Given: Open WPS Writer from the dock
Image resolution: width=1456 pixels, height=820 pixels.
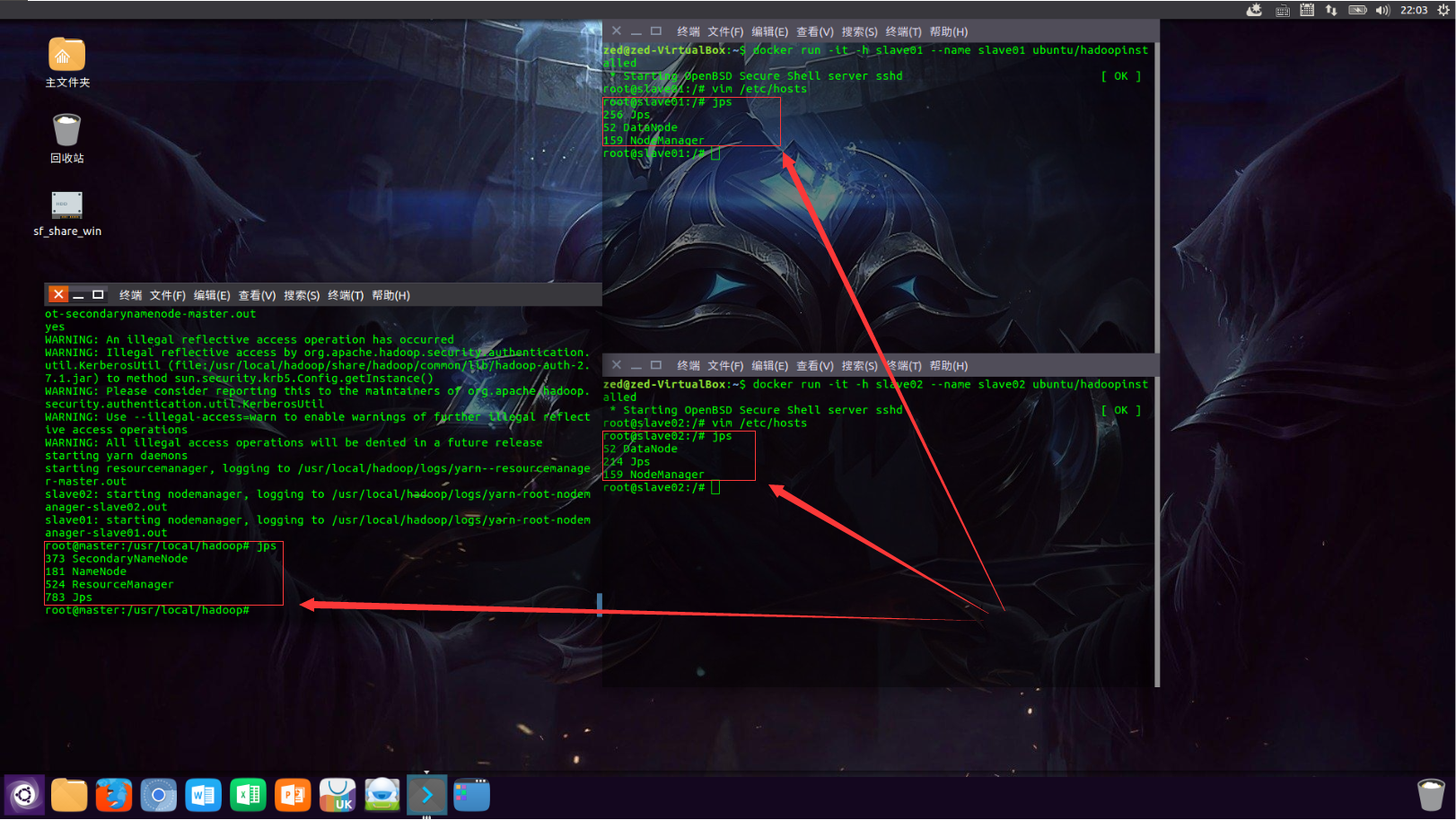Looking at the screenshot, I should pyautogui.click(x=204, y=795).
